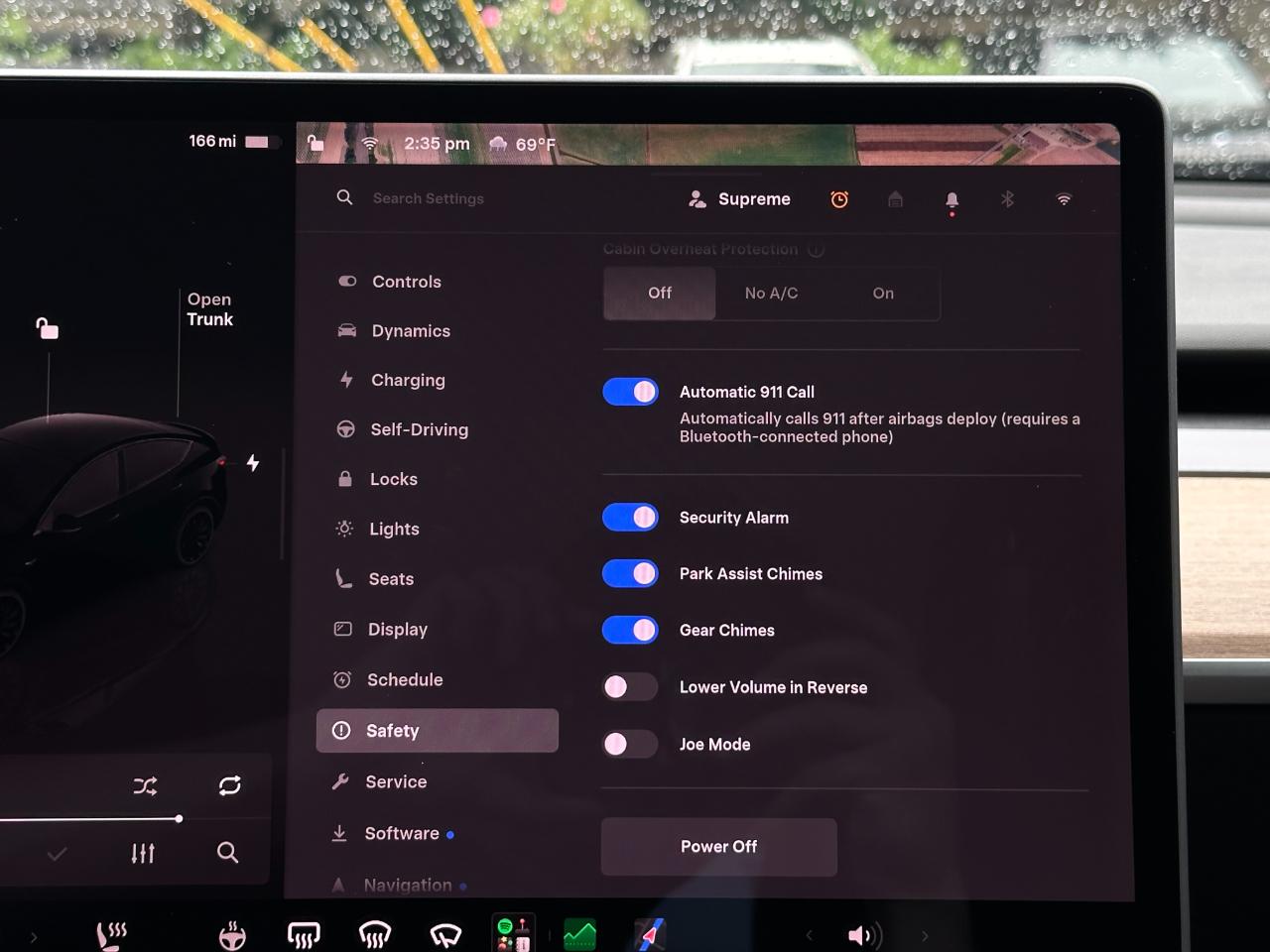Turn off Park Assist Chimes

[630, 573]
